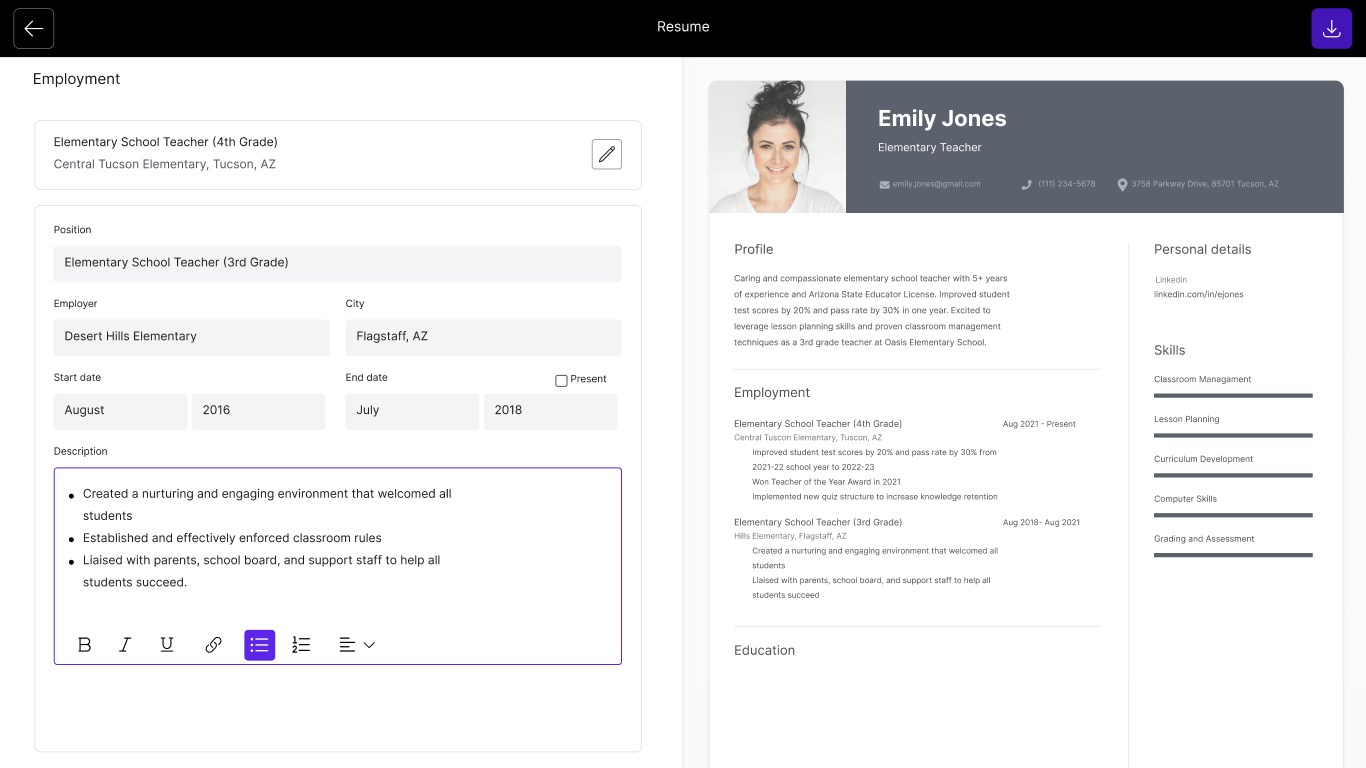1366x768 pixels.
Task: Edit the City field showing Flagstaff, AZ
Action: tap(483, 337)
